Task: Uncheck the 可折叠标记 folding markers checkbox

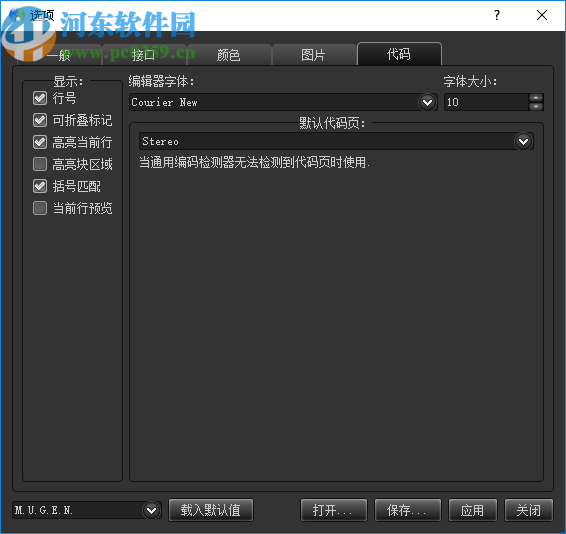Action: (x=40, y=120)
